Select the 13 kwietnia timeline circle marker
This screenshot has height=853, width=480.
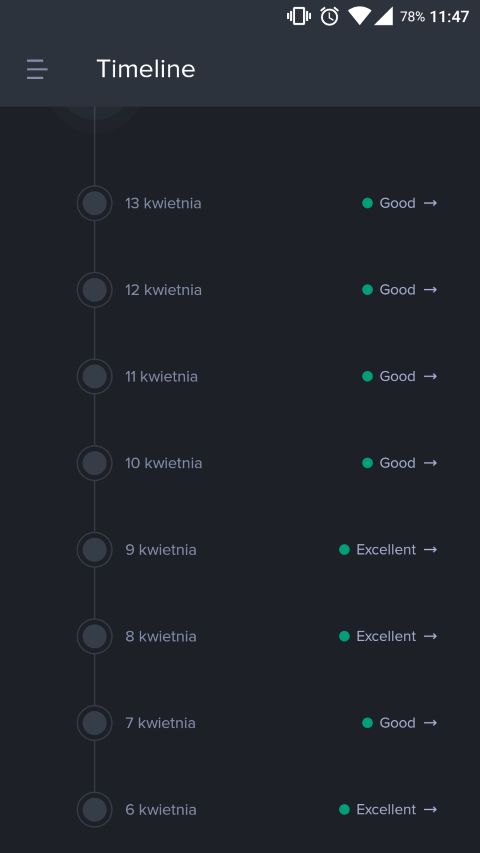click(95, 203)
